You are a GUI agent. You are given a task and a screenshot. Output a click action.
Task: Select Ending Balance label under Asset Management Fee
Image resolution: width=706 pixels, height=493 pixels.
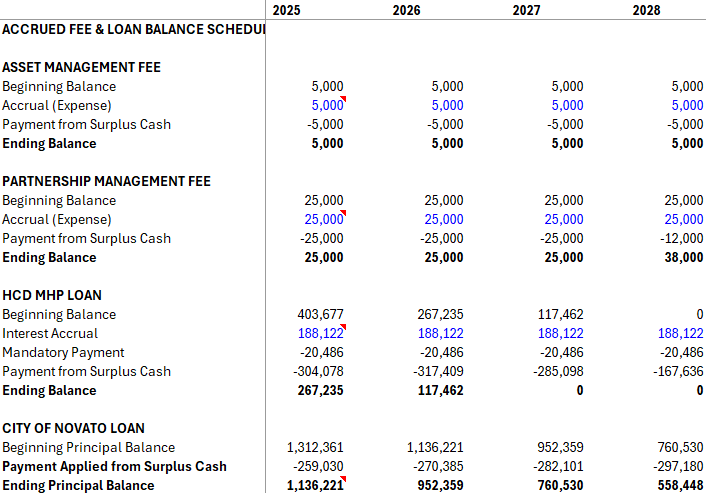point(49,143)
